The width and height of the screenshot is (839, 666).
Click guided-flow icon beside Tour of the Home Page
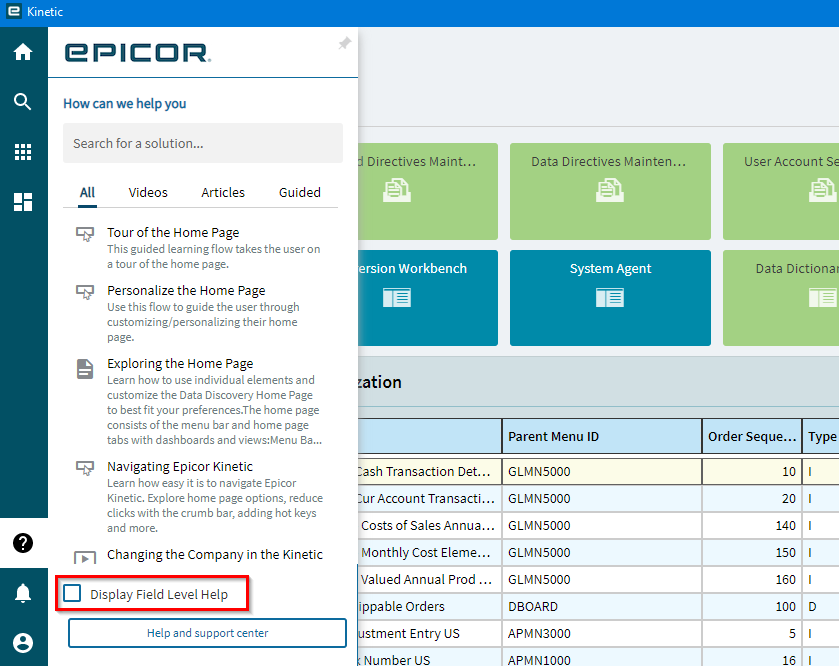point(85,234)
